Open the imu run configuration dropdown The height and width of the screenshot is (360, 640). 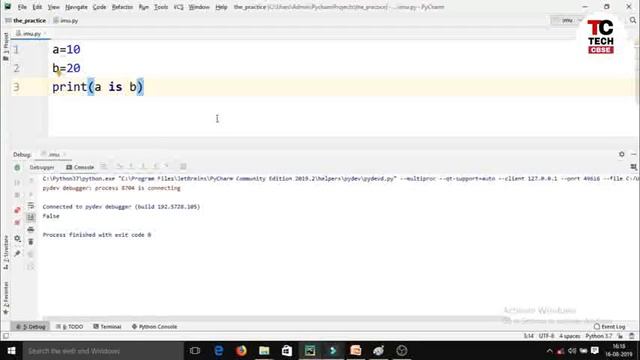click(x=567, y=20)
